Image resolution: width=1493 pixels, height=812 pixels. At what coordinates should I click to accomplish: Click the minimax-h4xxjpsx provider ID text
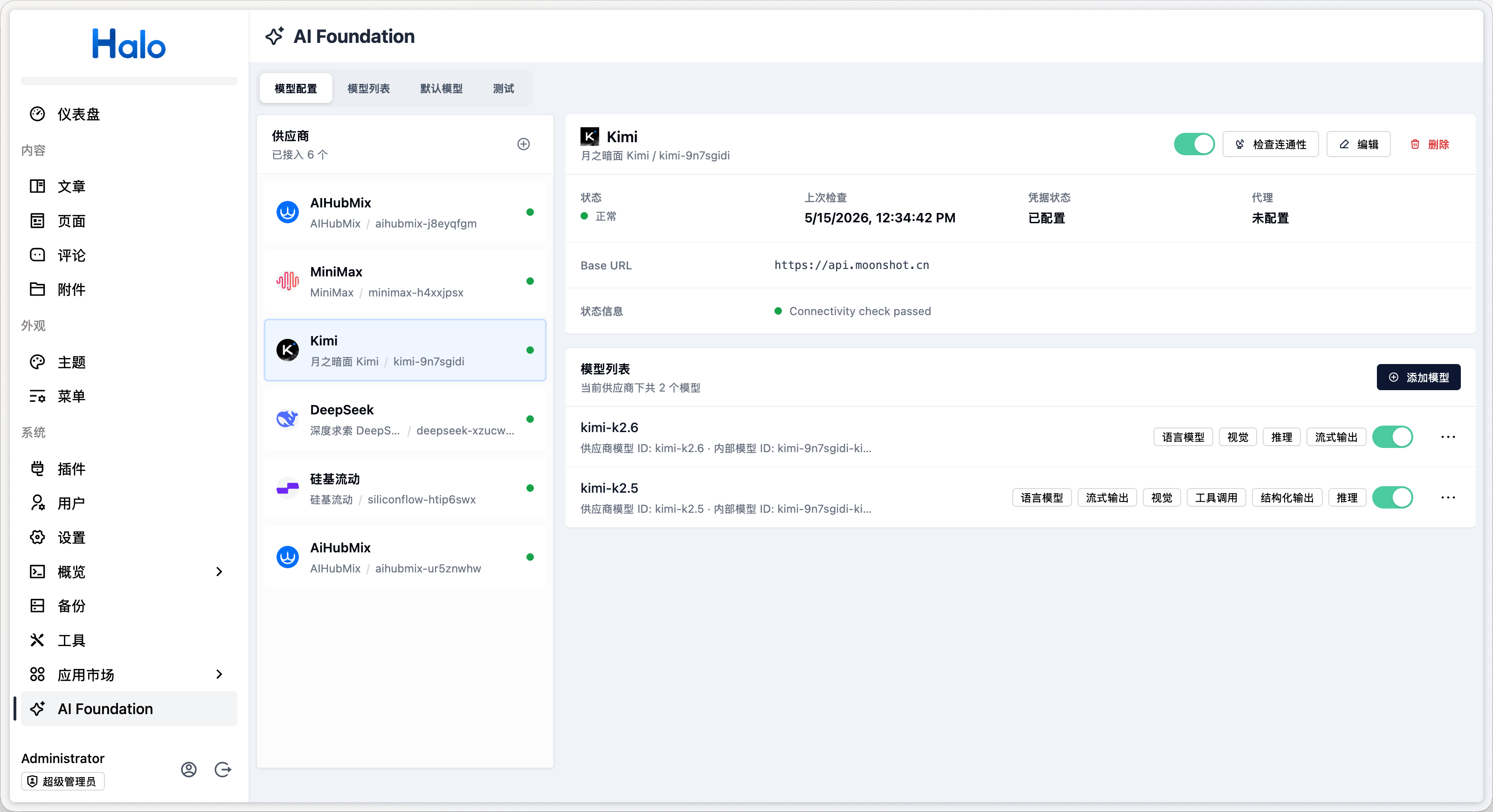tap(415, 293)
